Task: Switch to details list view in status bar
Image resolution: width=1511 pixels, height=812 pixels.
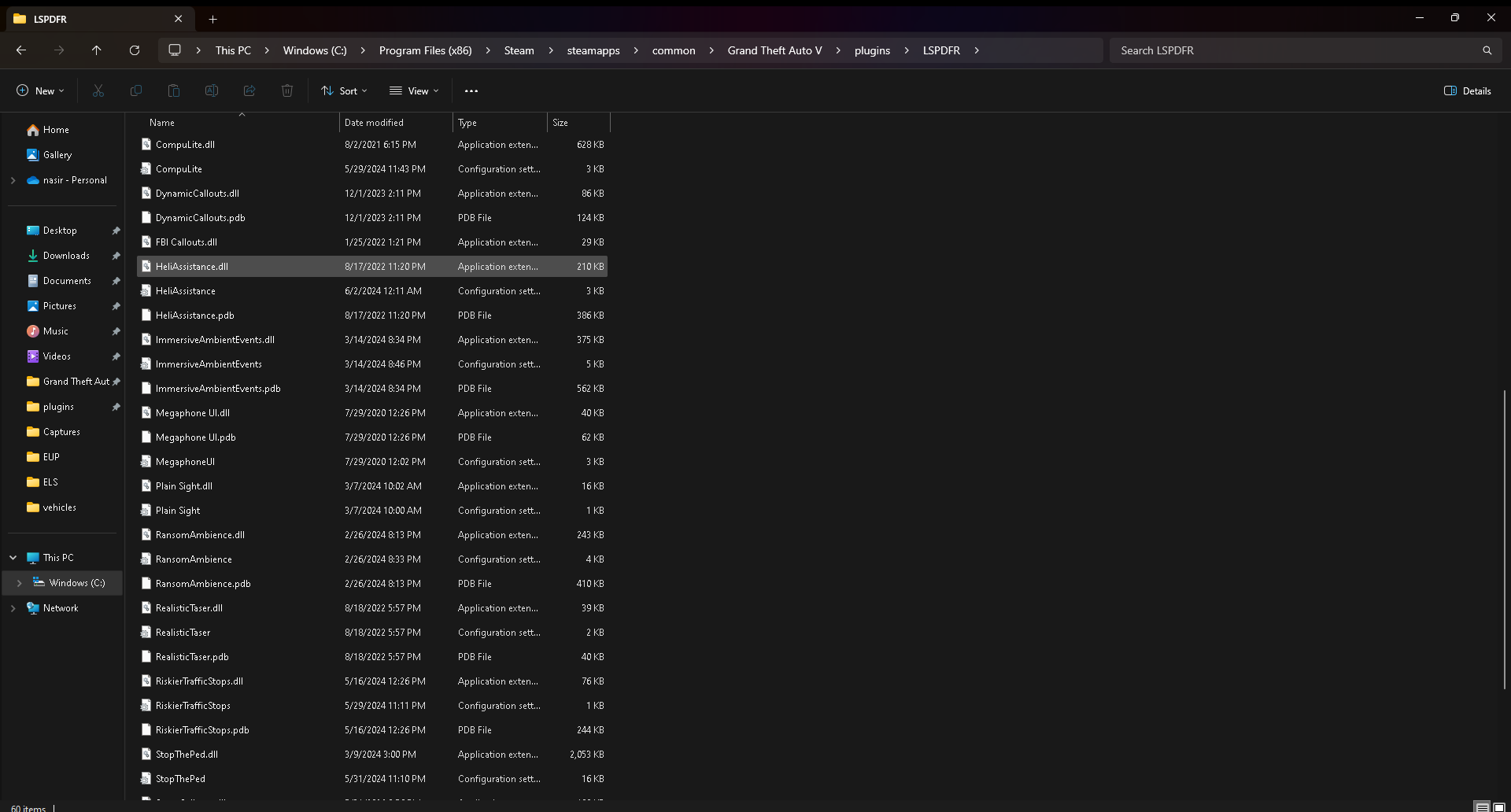Action: [x=1482, y=807]
